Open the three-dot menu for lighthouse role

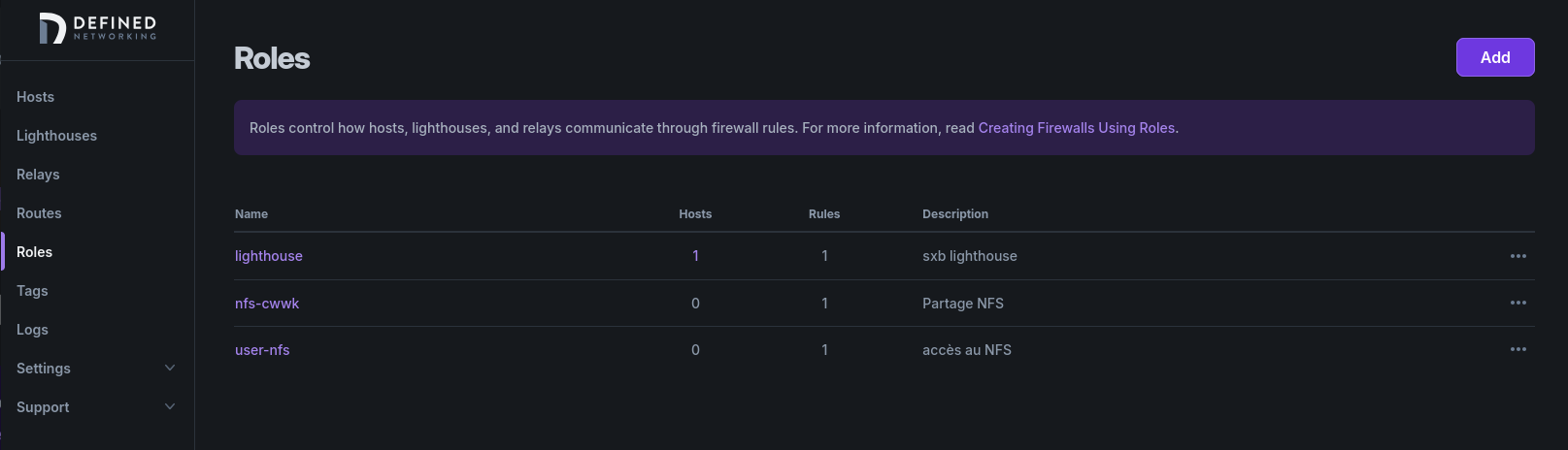1518,256
